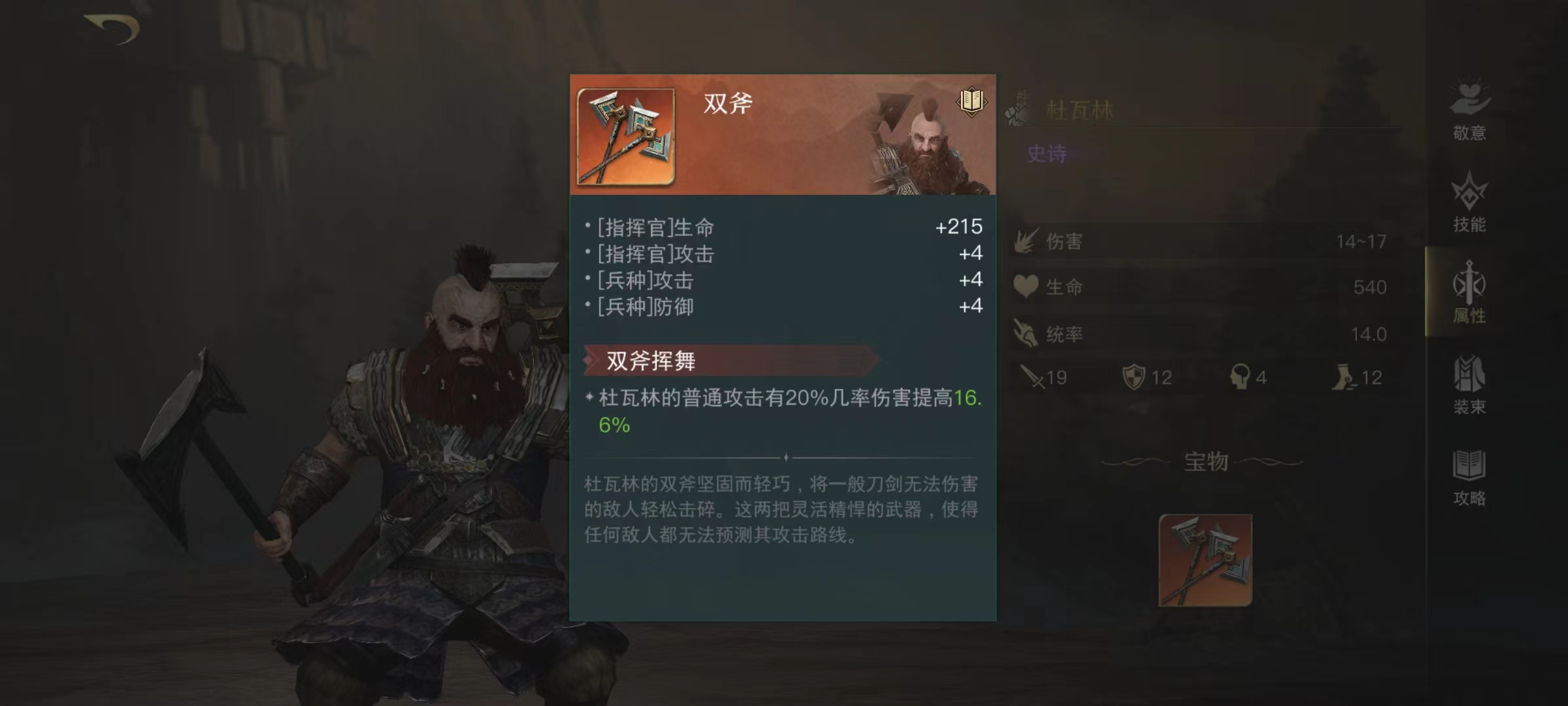1568x706 pixels.
Task: Click the 杜瓦林 commander name
Action: coord(1080,110)
